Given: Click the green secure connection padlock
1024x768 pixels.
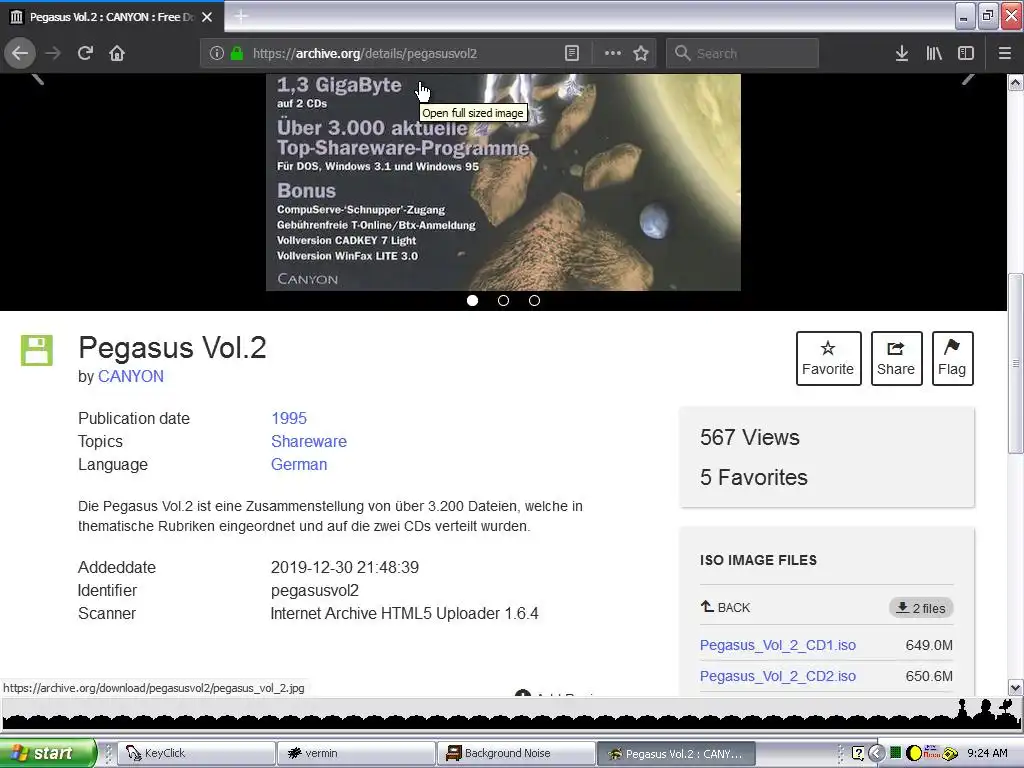Looking at the screenshot, I should tap(236, 53).
